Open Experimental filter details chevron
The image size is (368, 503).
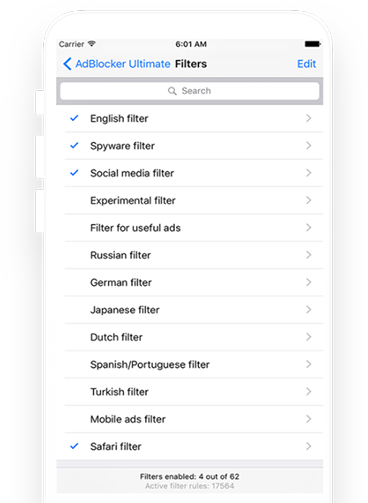click(309, 200)
